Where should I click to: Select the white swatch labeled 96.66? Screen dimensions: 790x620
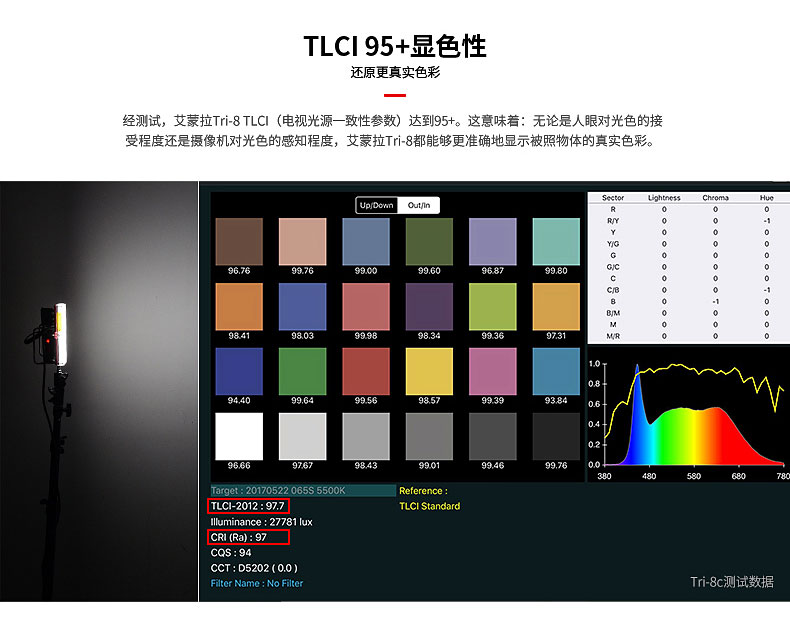239,435
